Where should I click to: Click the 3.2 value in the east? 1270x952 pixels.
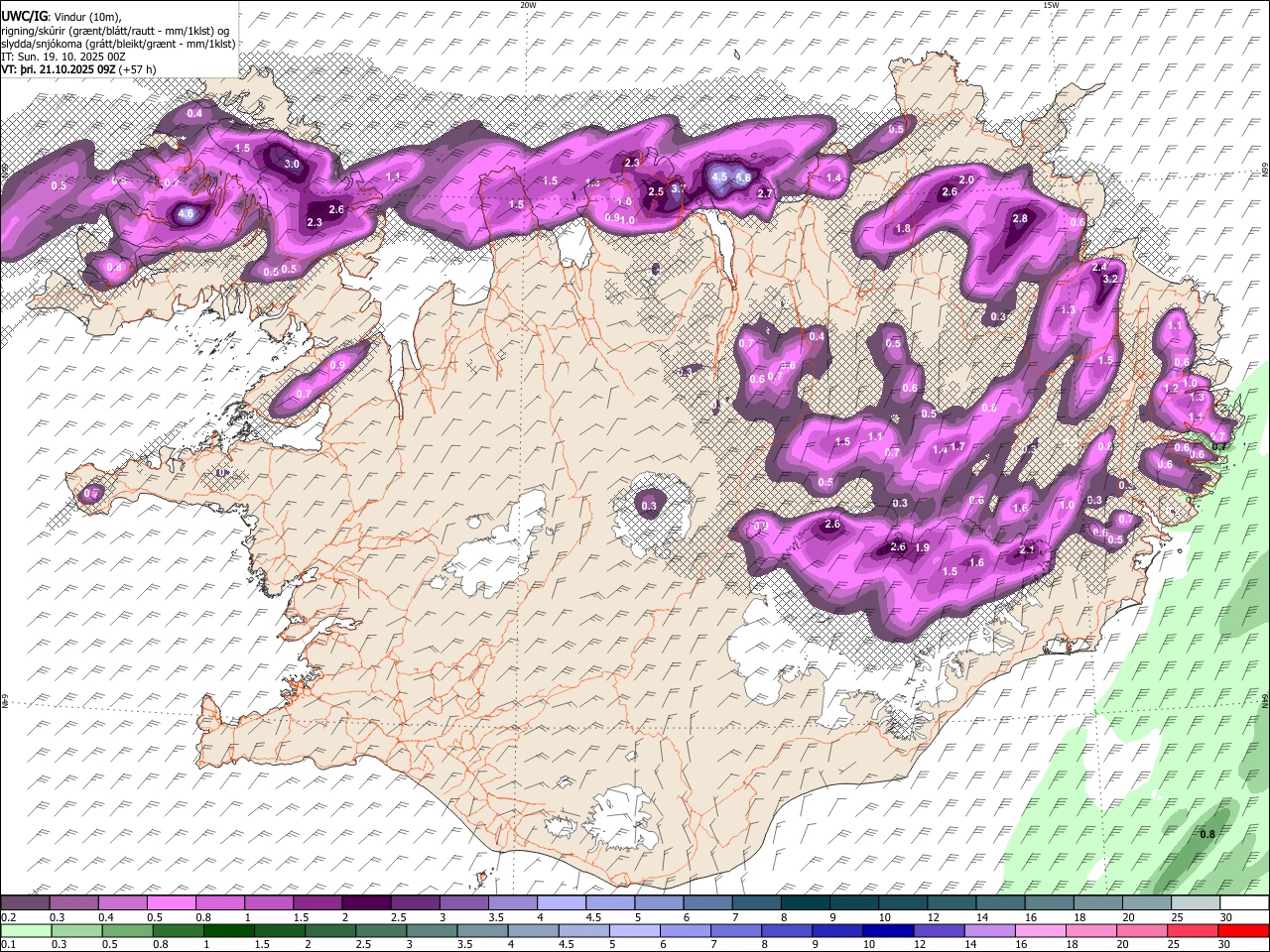tap(1110, 280)
